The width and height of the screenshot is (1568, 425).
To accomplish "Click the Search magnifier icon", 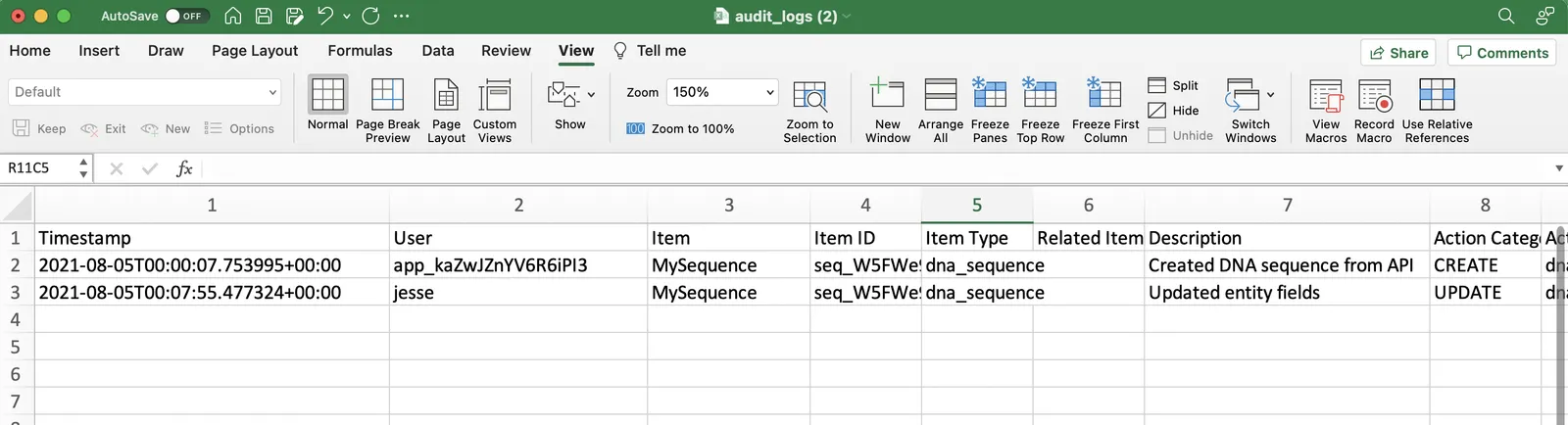I will coord(1506,16).
